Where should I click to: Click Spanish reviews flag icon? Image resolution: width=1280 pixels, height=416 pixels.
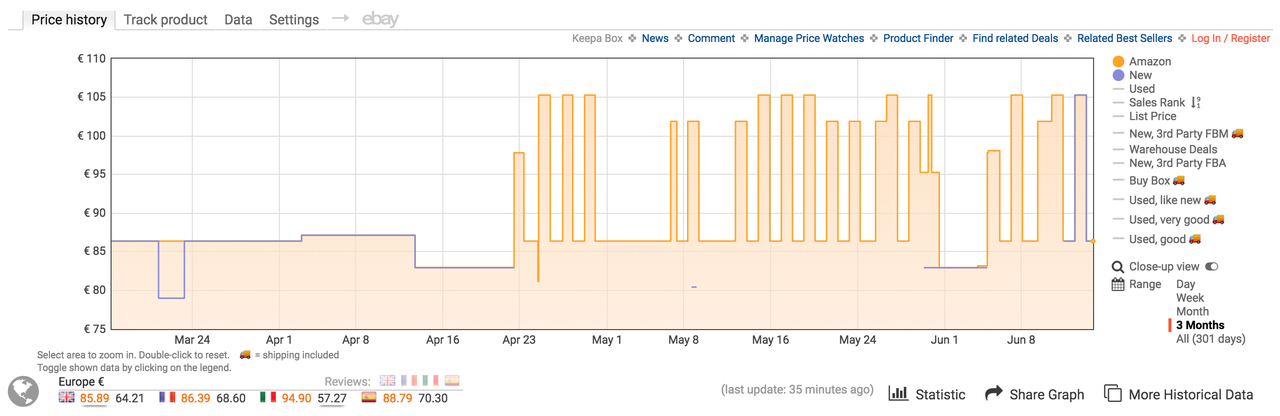[x=452, y=381]
